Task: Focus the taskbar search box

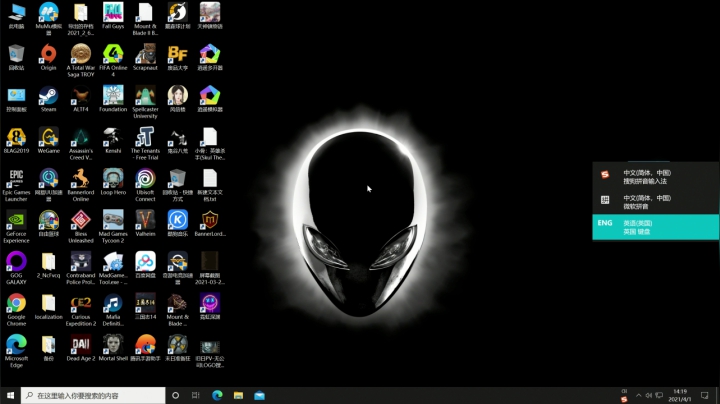Action: point(93,395)
